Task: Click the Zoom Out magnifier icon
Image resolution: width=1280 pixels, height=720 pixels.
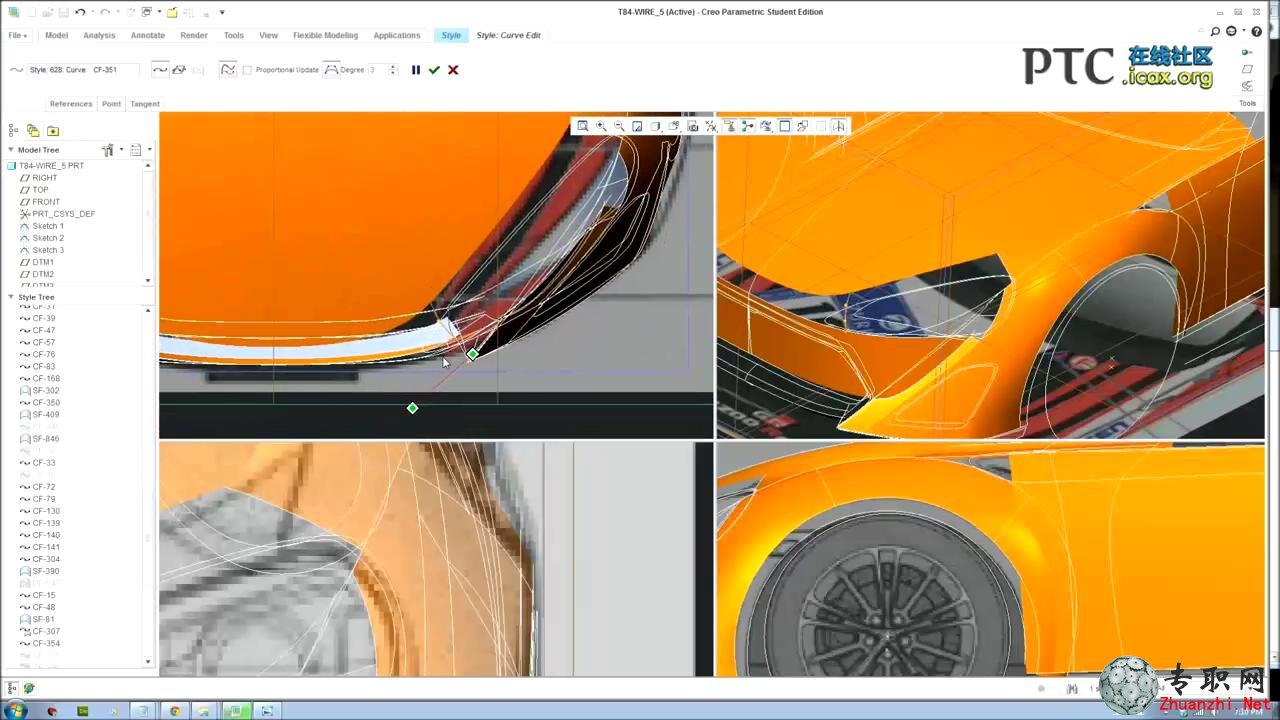Action: click(619, 126)
